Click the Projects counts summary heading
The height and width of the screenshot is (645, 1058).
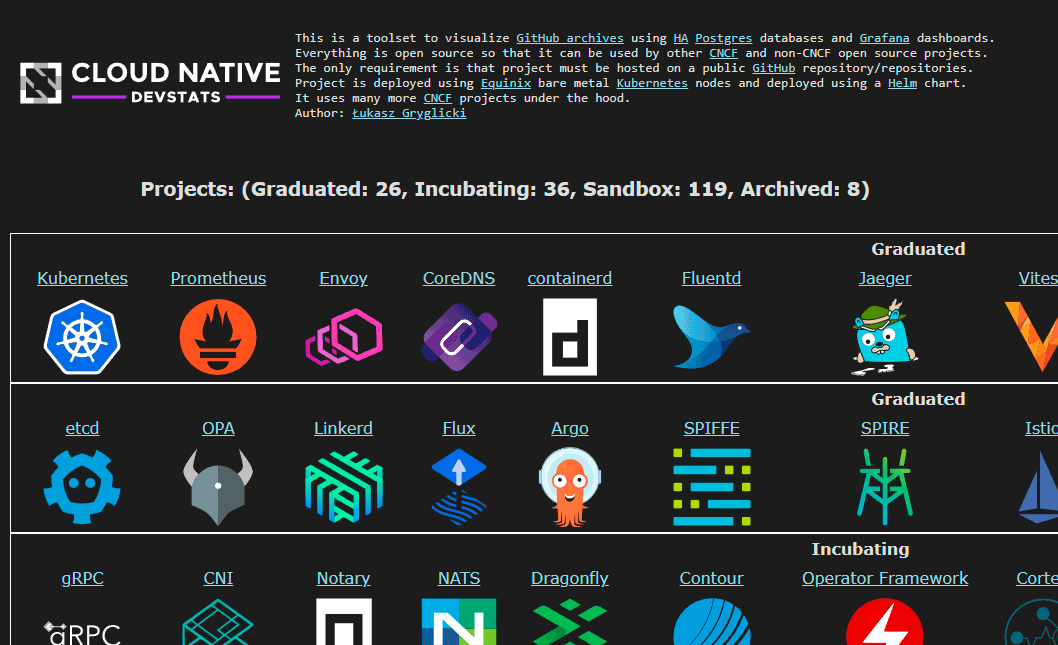505,189
